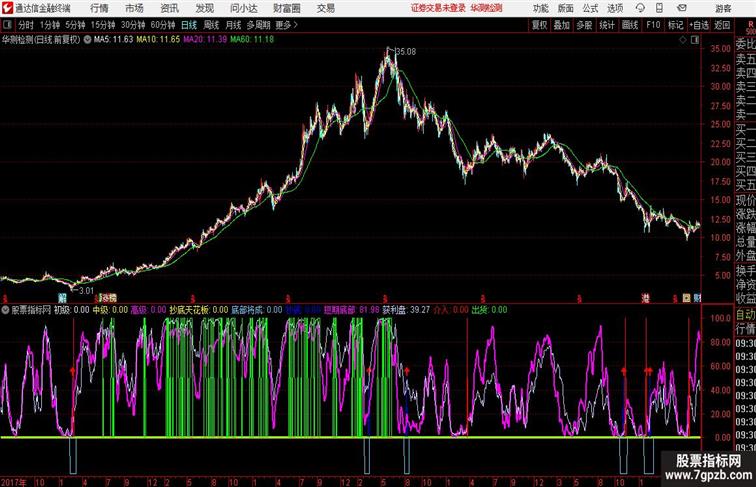This screenshot has height=487, width=756.
Task: Open the 资讯 menu
Action: click(169, 8)
